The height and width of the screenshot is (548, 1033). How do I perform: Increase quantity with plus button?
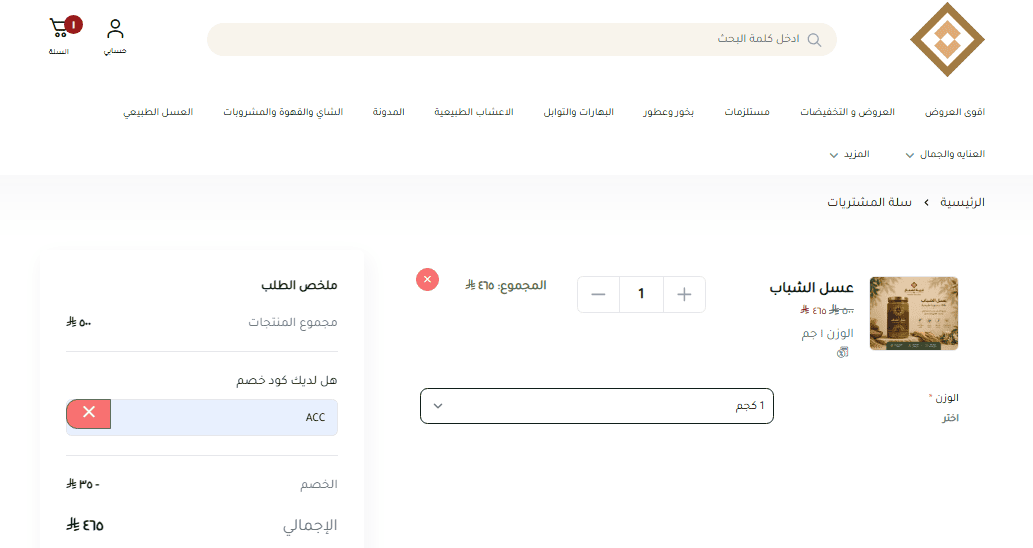(x=684, y=294)
